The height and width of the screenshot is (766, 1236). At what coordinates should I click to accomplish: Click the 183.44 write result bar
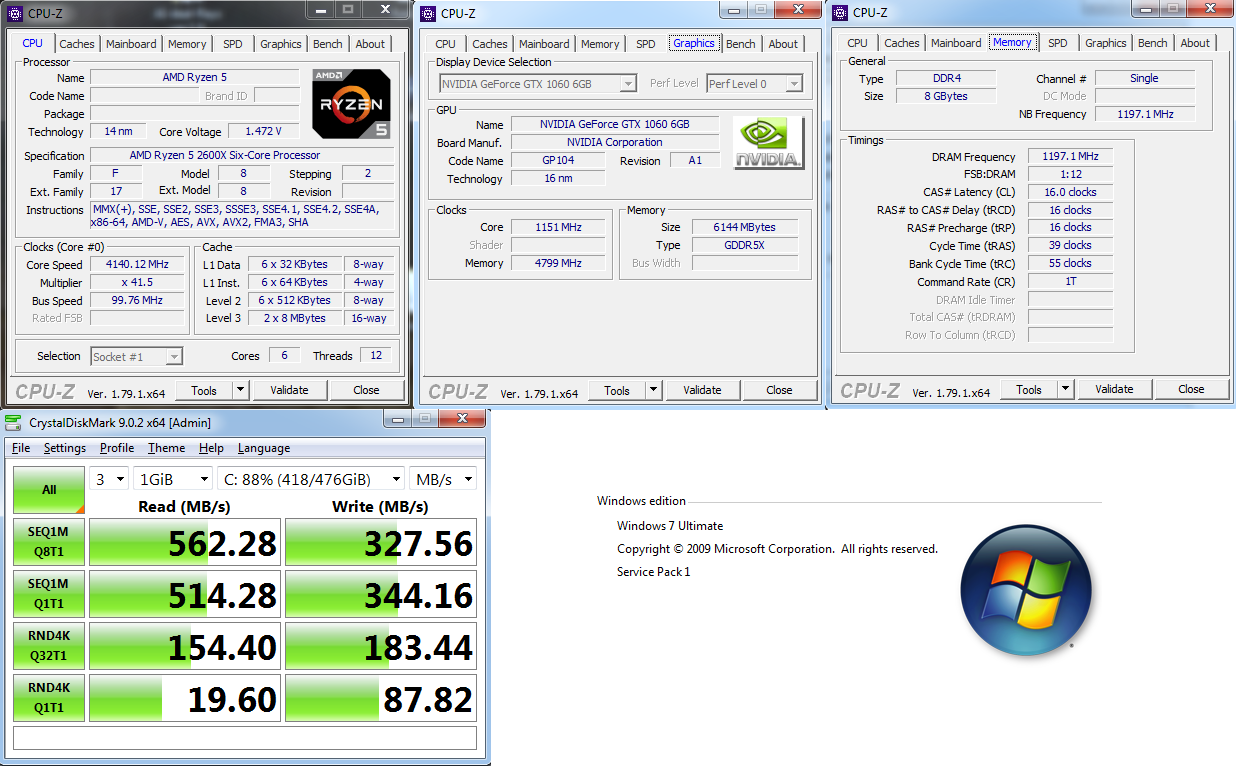381,647
